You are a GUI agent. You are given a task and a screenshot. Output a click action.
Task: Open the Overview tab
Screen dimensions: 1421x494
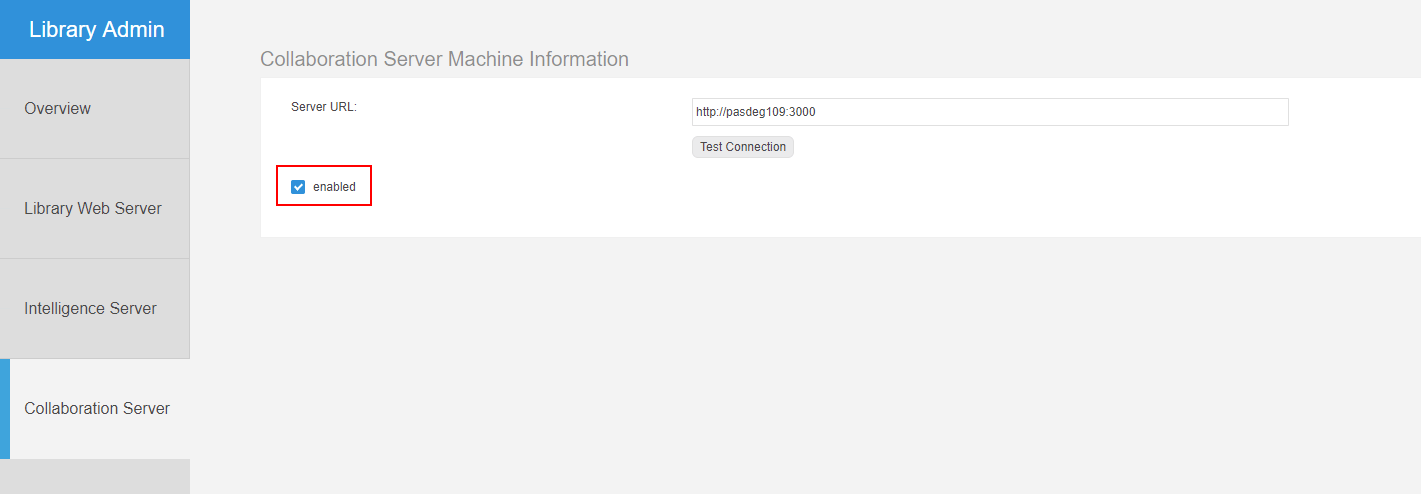pos(57,108)
